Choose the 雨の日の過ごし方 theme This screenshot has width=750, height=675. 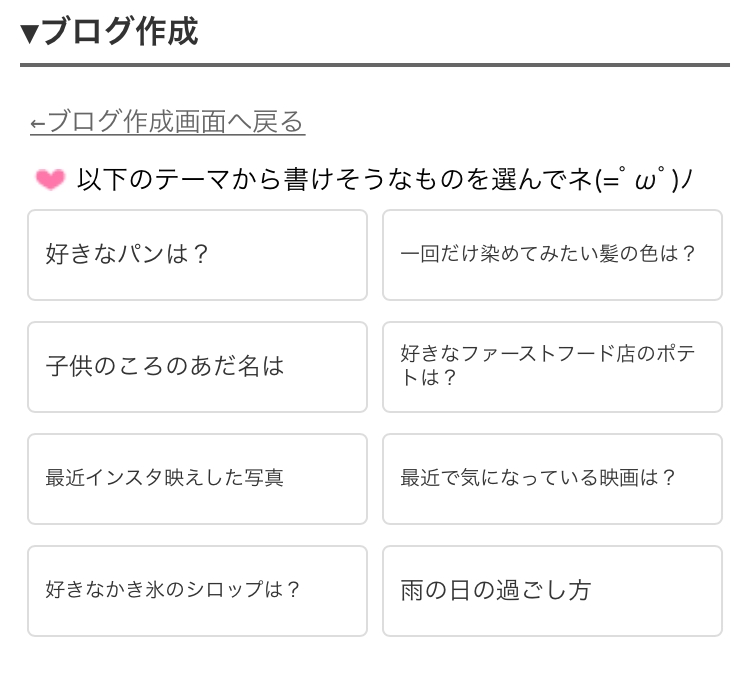(552, 591)
